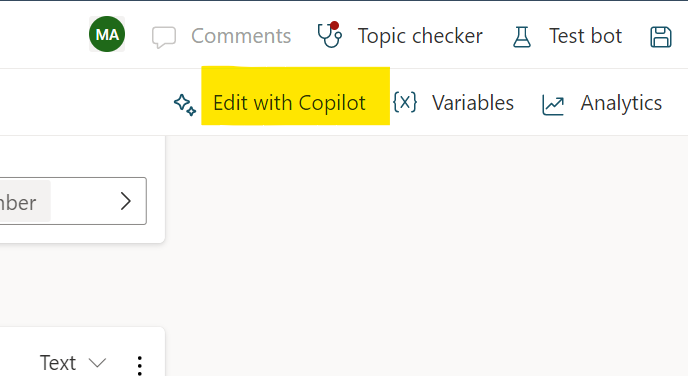Open the Text message type selector
Screen dimensions: 688x376
(x=73, y=363)
